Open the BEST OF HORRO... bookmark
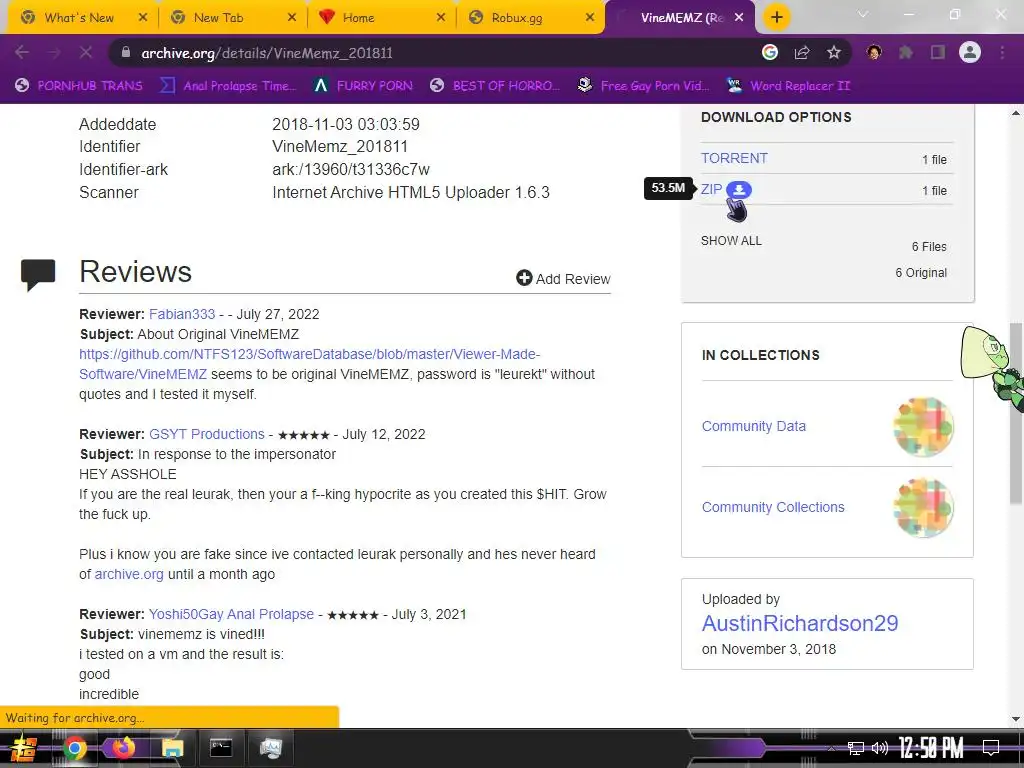 pyautogui.click(x=495, y=86)
